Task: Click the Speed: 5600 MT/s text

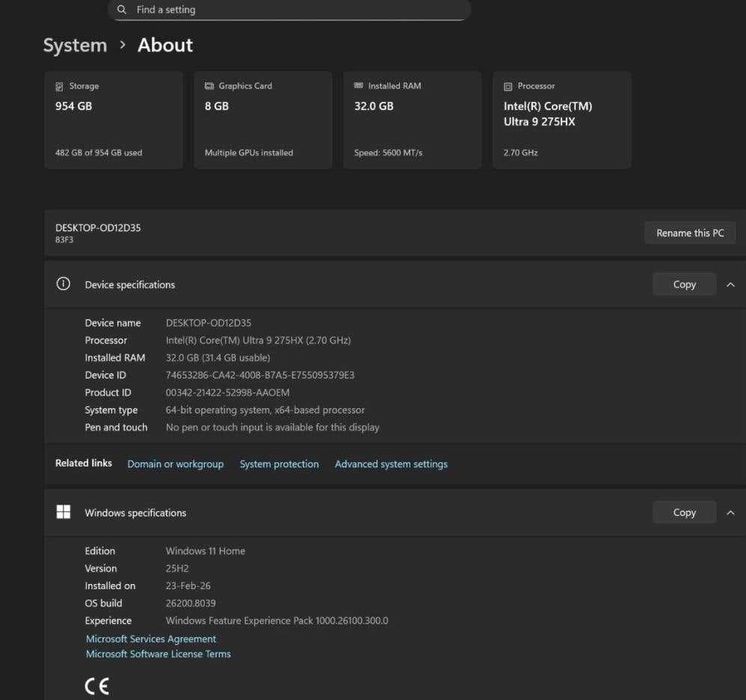Action: (388, 153)
